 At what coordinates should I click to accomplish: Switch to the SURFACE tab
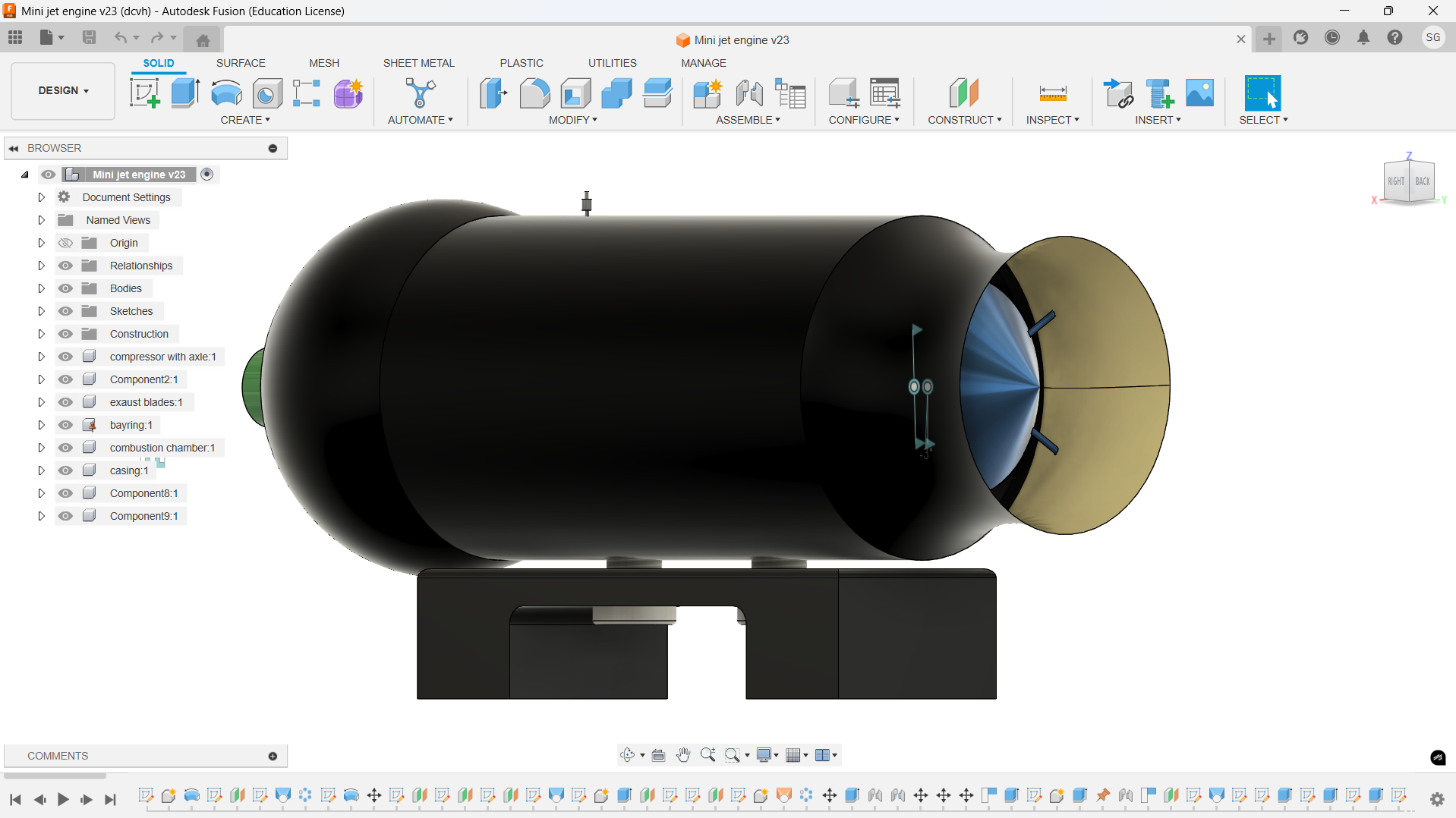tap(241, 63)
